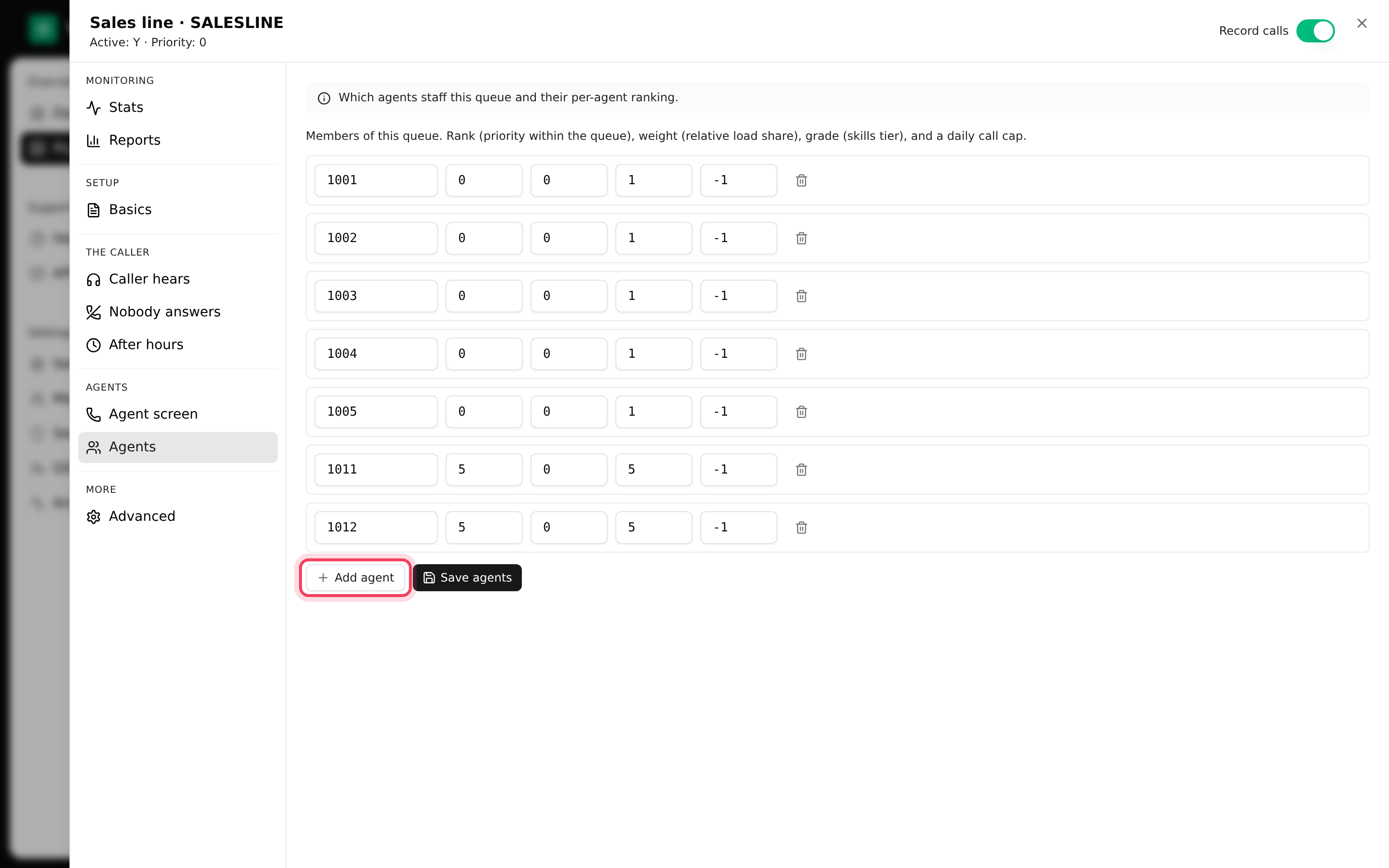Close the Sales line panel

(1362, 23)
